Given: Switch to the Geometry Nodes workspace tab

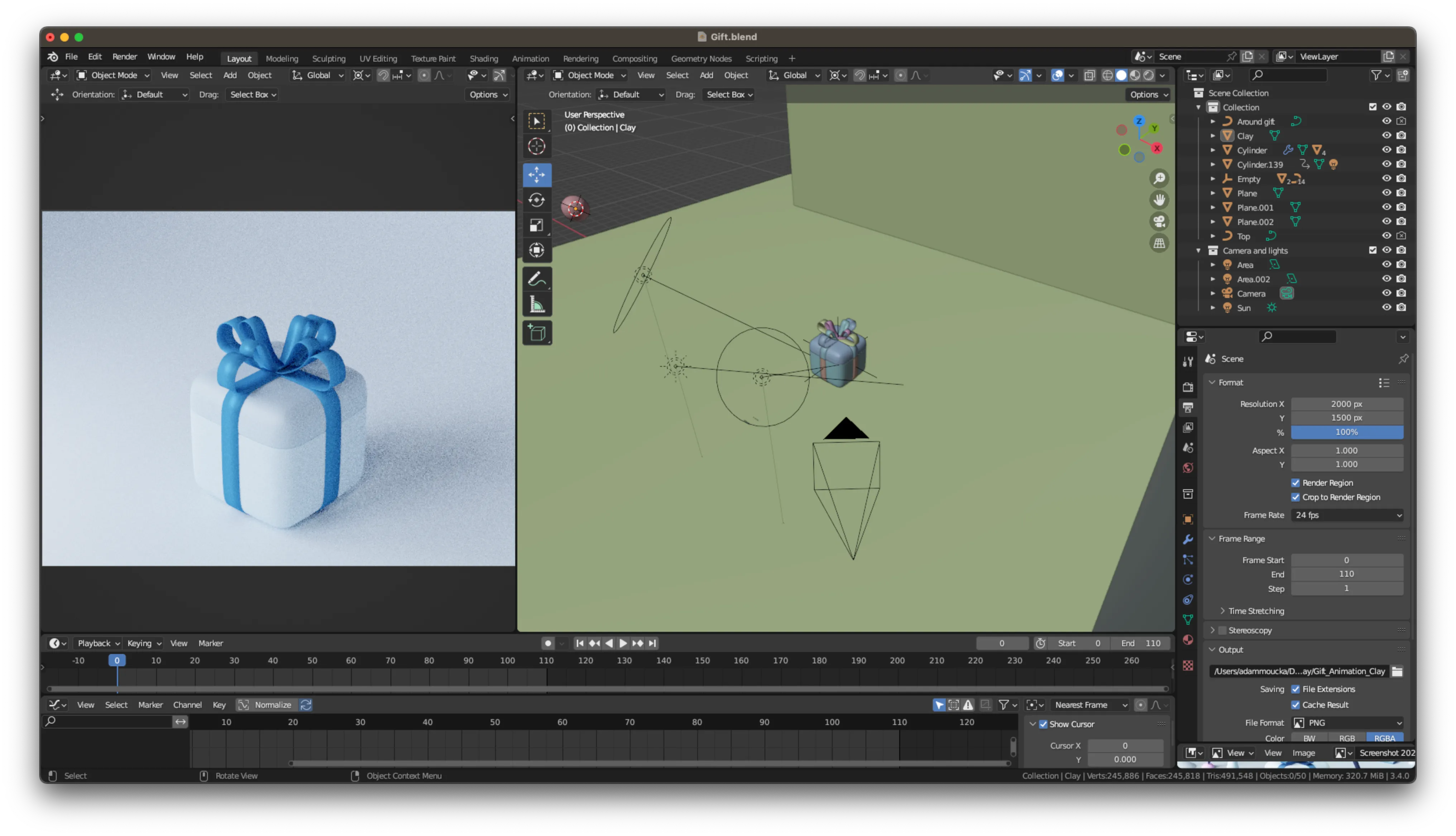Looking at the screenshot, I should tap(701, 59).
